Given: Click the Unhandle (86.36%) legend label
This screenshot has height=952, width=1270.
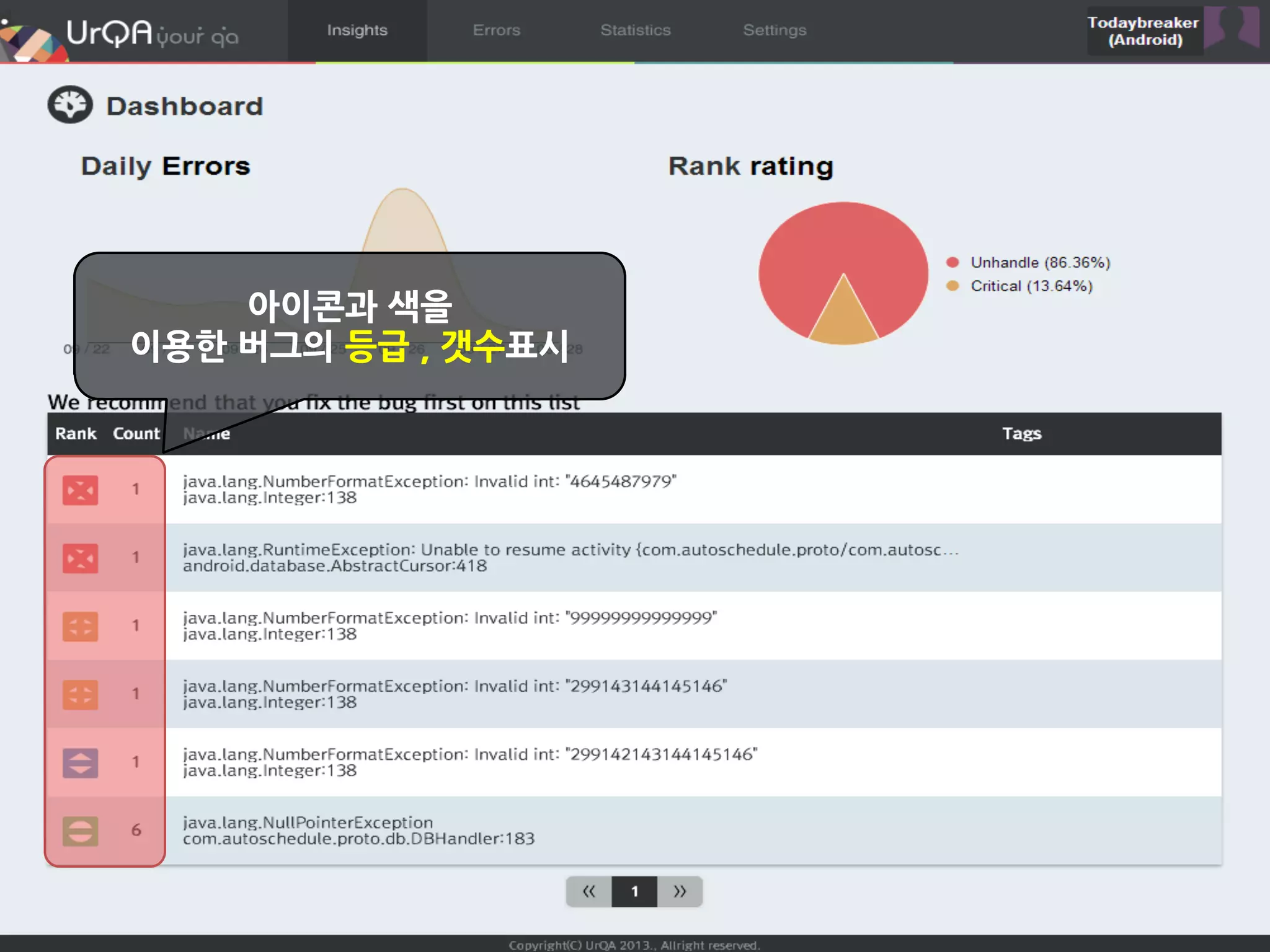Looking at the screenshot, I should click(1041, 262).
